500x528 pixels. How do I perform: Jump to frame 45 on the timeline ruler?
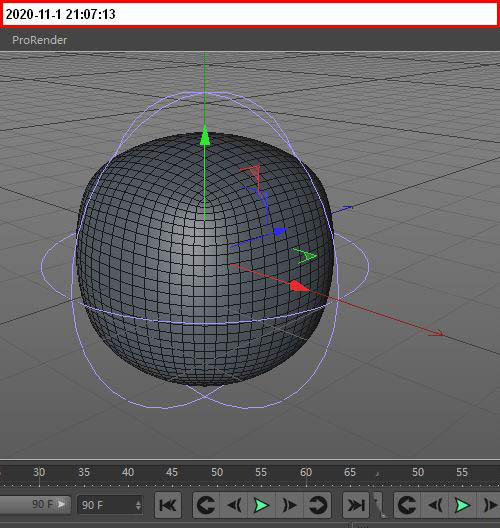click(x=172, y=472)
